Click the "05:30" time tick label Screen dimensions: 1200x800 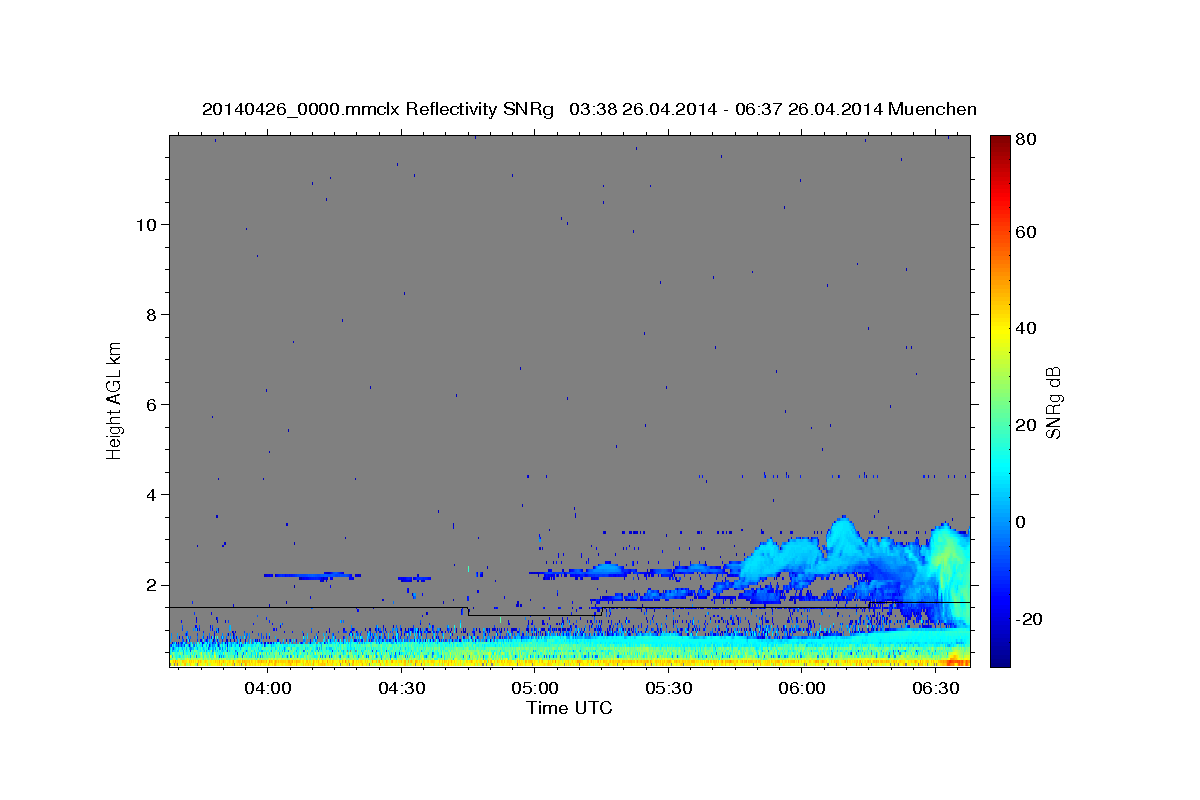click(x=669, y=688)
